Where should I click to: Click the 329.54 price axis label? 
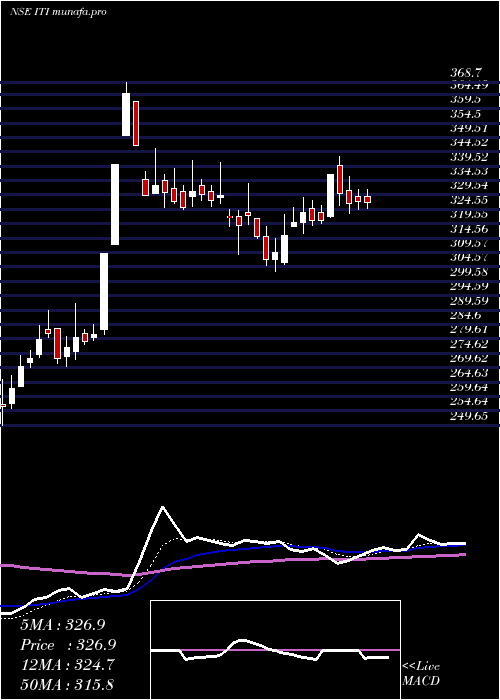(468, 185)
